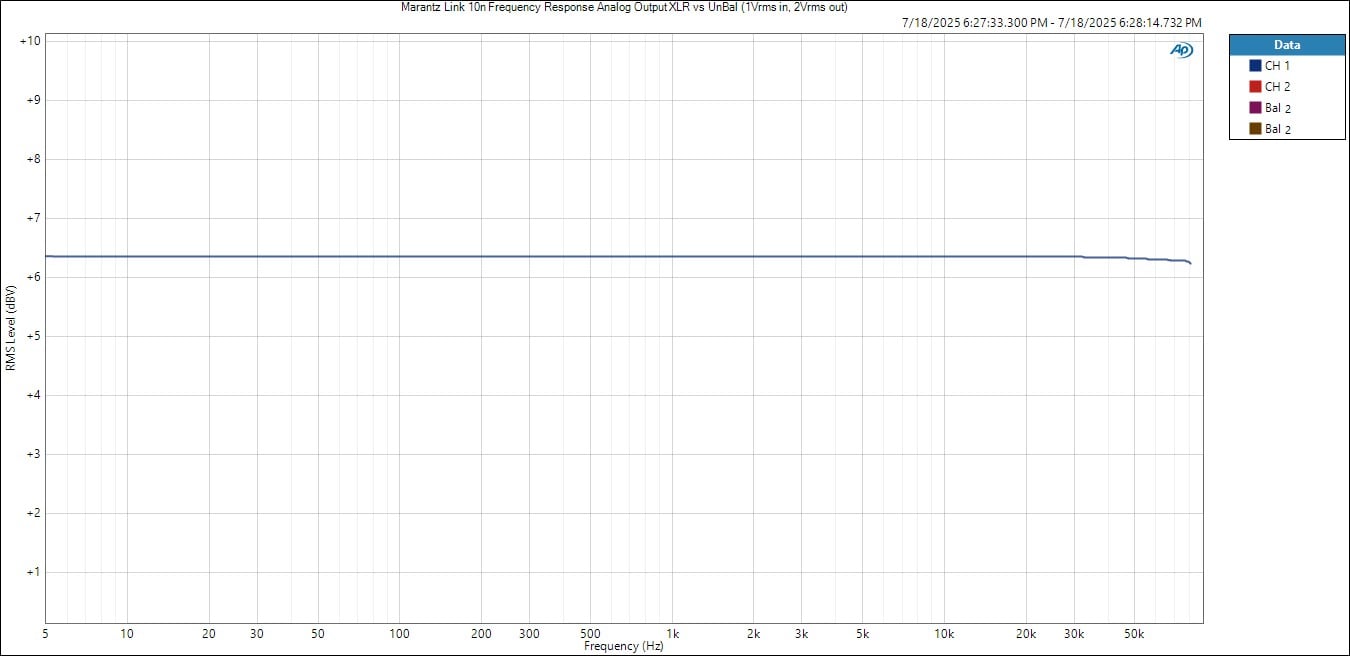Select the Data legend header
Viewport: 1350px width, 656px height.
[x=1287, y=45]
